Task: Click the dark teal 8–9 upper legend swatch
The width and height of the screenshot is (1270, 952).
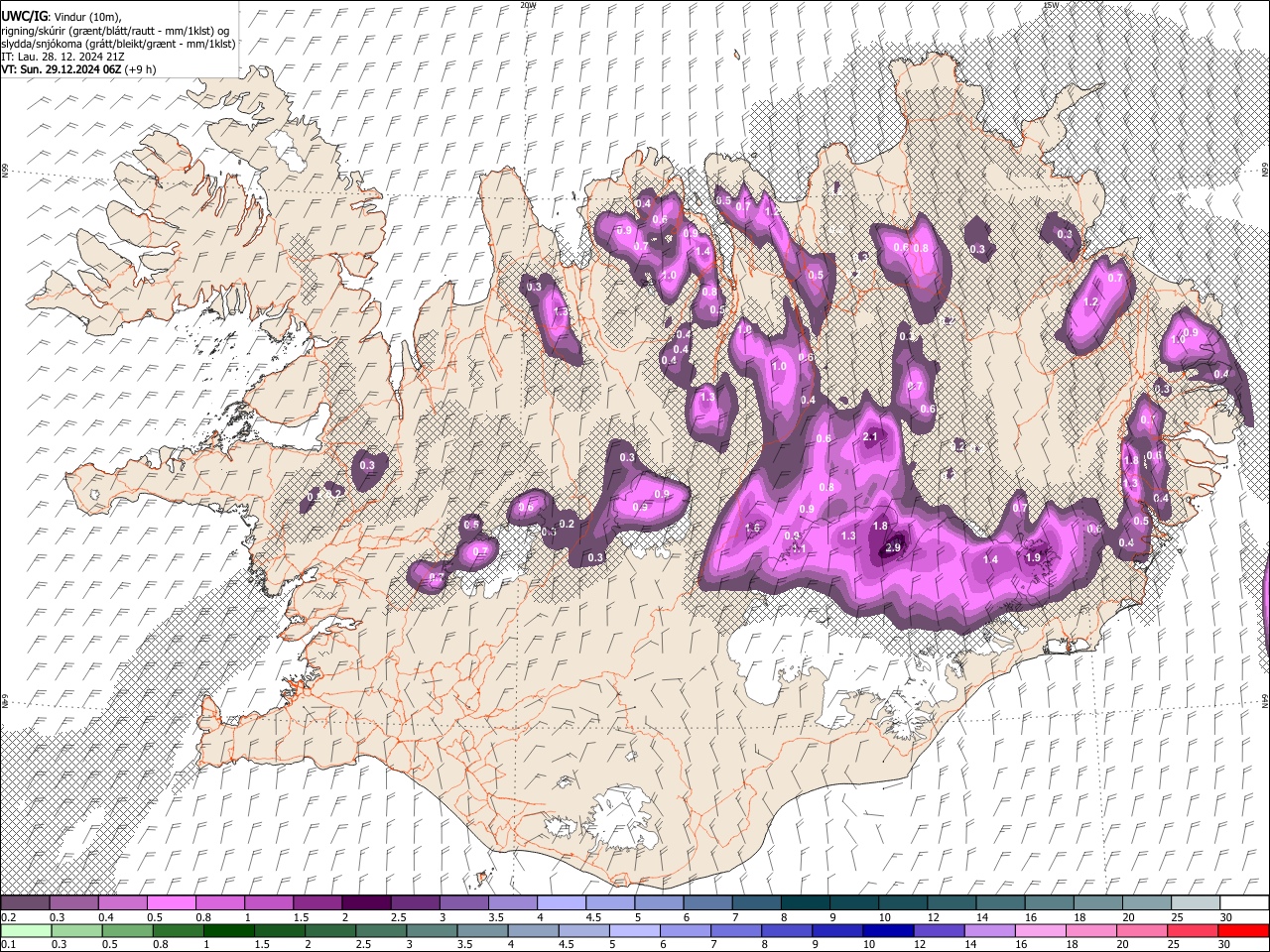Action: (x=804, y=903)
